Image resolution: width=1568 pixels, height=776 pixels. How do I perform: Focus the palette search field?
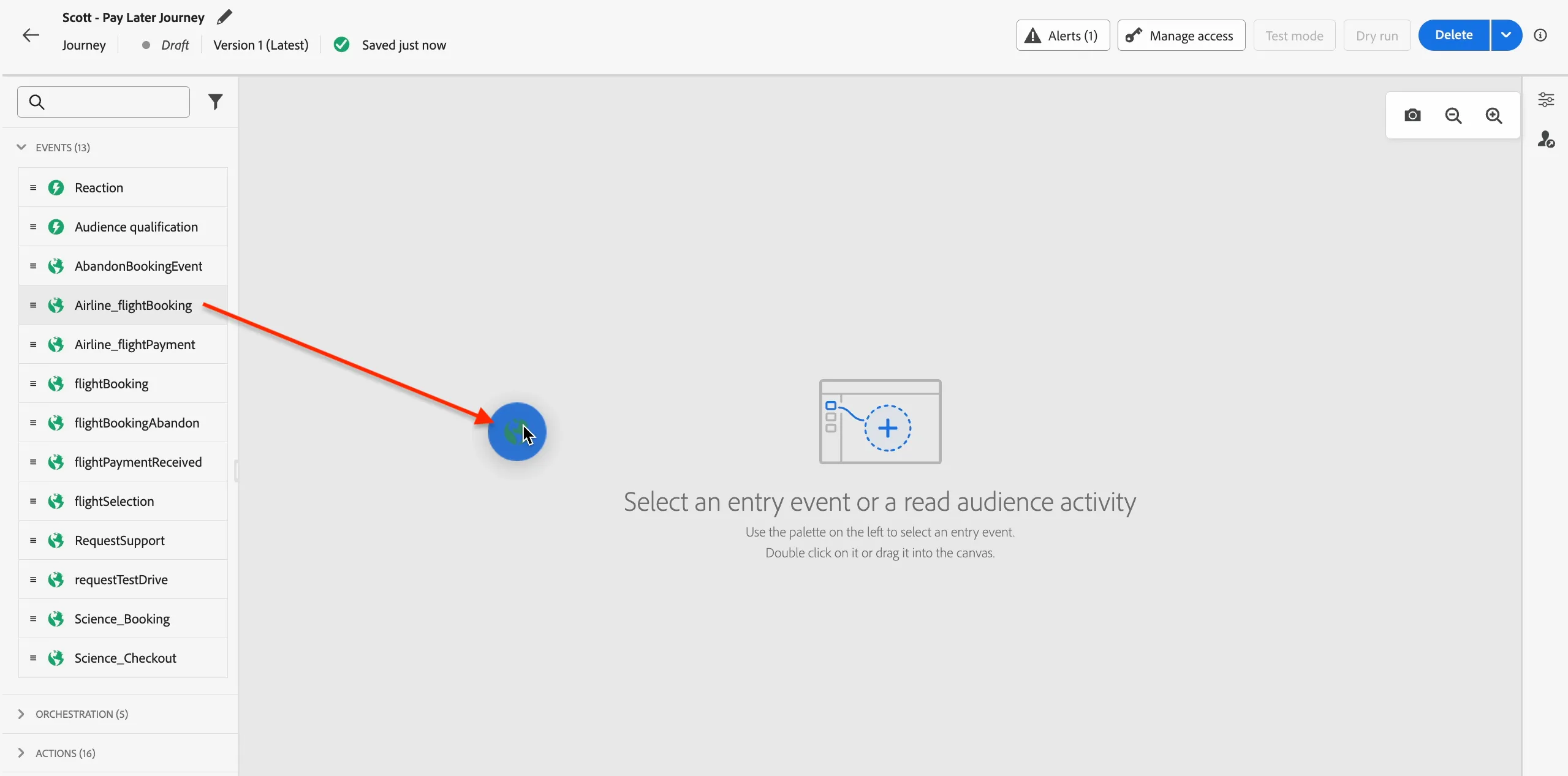(104, 102)
